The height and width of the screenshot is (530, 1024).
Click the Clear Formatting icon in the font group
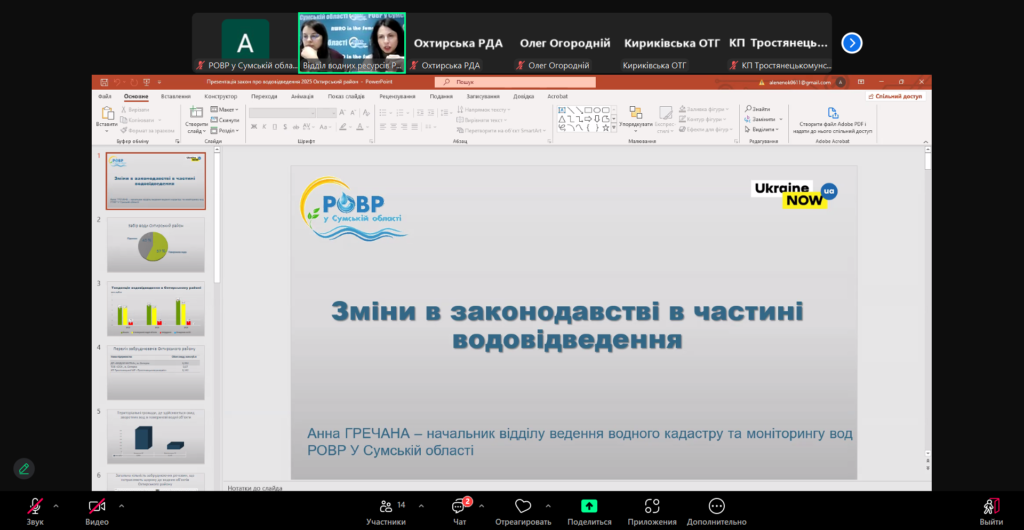(x=366, y=112)
